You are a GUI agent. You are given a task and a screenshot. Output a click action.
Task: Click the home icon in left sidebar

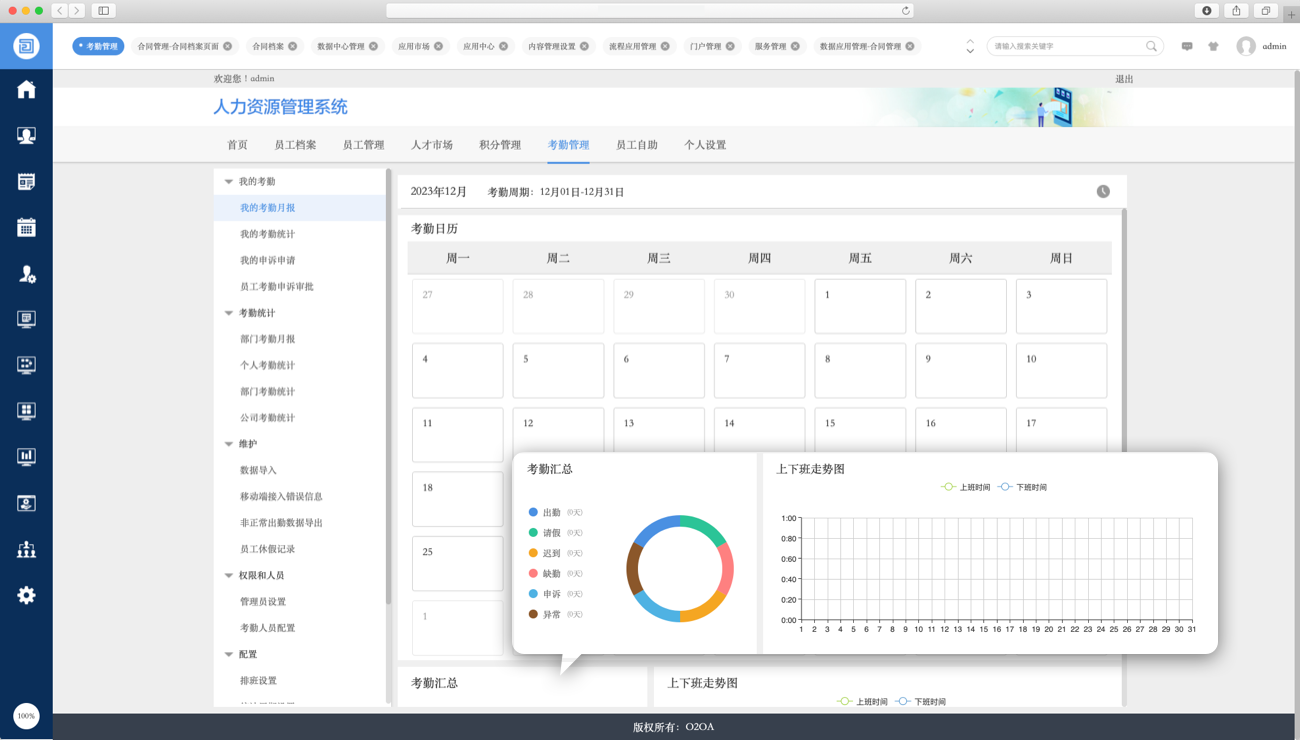(26, 90)
